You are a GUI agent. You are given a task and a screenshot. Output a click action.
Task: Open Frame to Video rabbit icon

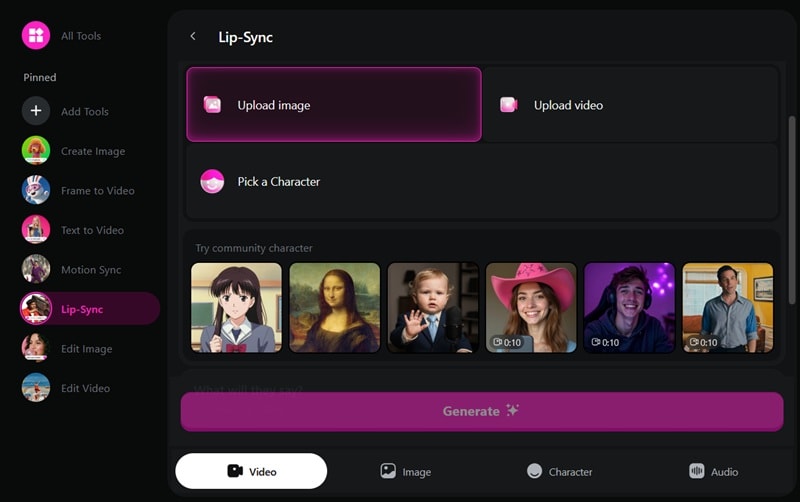pyautogui.click(x=36, y=190)
